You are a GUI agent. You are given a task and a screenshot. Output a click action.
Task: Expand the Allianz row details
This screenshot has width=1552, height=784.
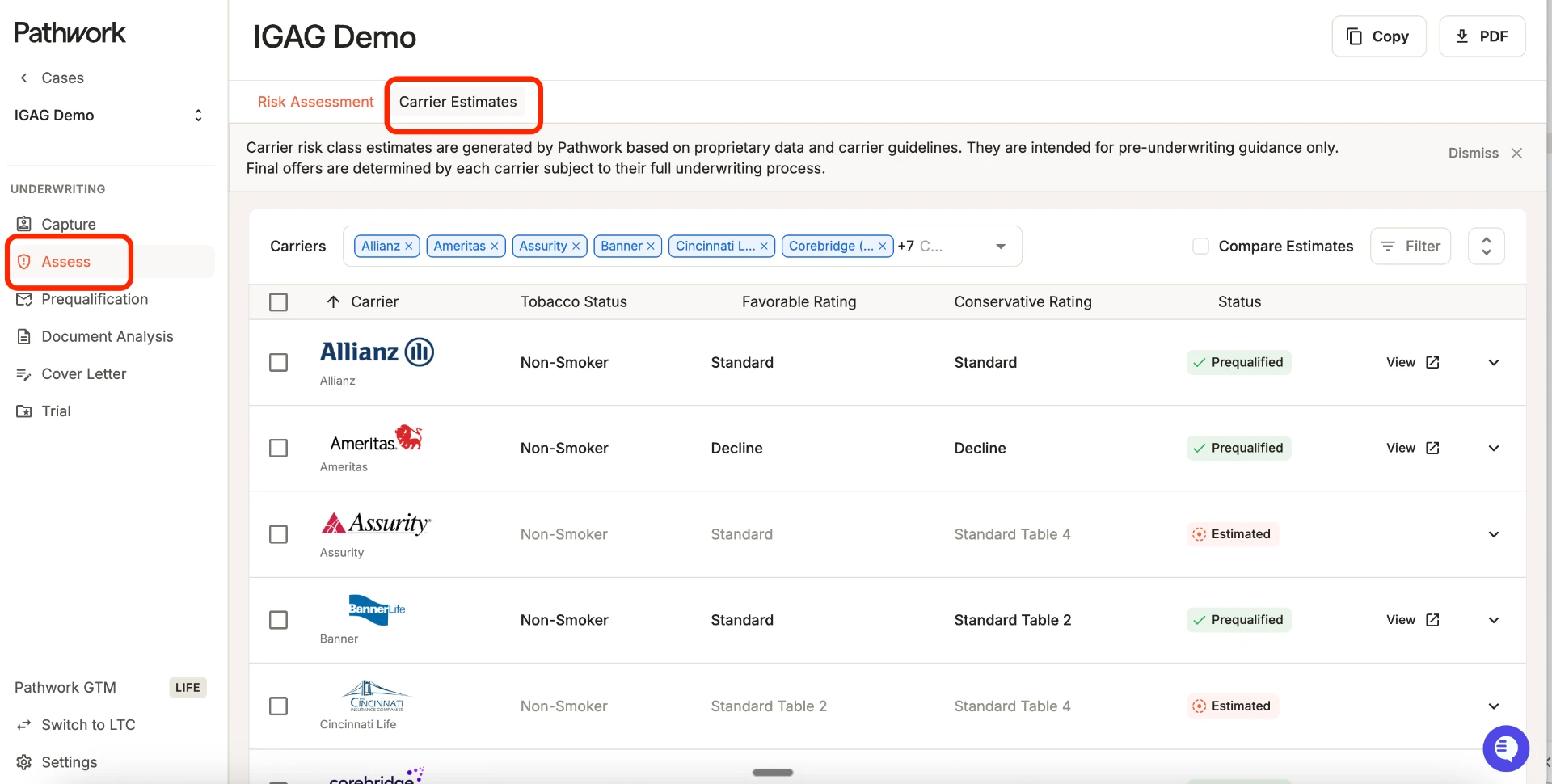1494,362
